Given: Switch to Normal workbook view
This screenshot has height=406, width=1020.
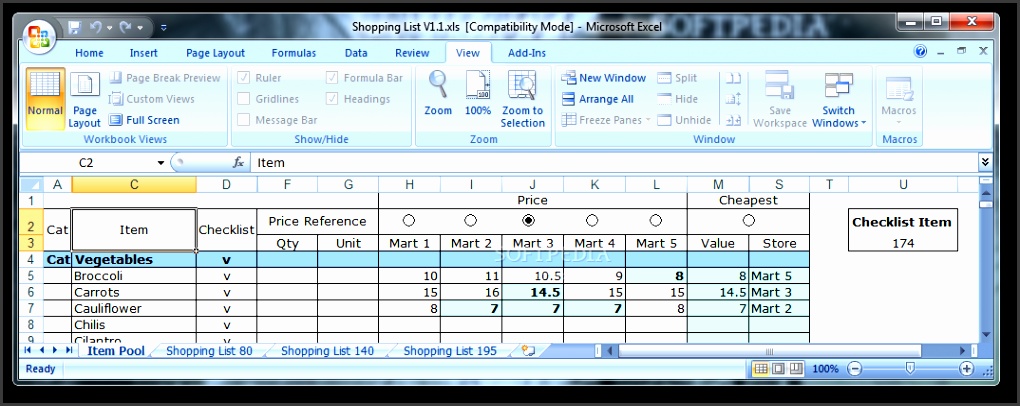Looking at the screenshot, I should pyautogui.click(x=45, y=99).
